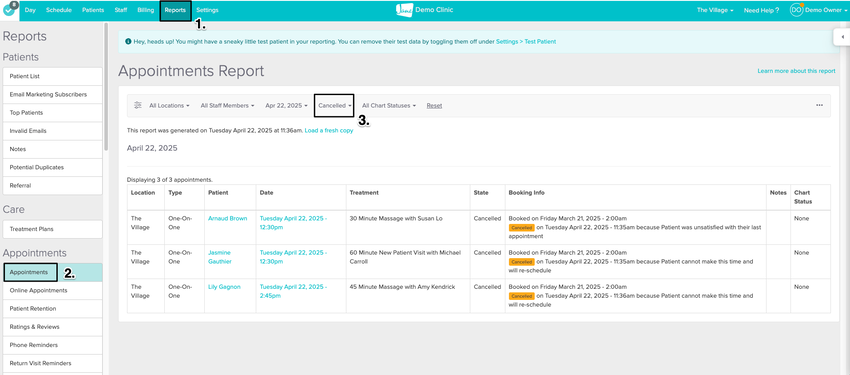This screenshot has height=375, width=850.
Task: Open the Referral report
Action: [53, 185]
